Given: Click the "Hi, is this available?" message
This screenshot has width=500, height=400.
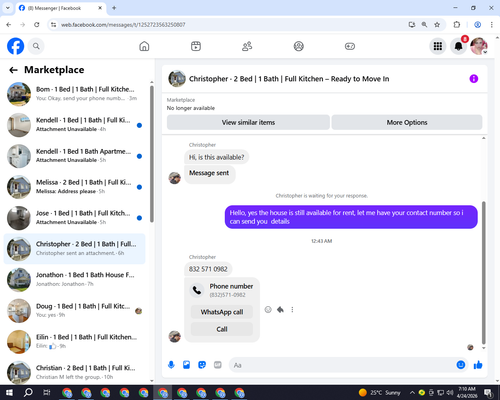Looking at the screenshot, I should coord(216,157).
